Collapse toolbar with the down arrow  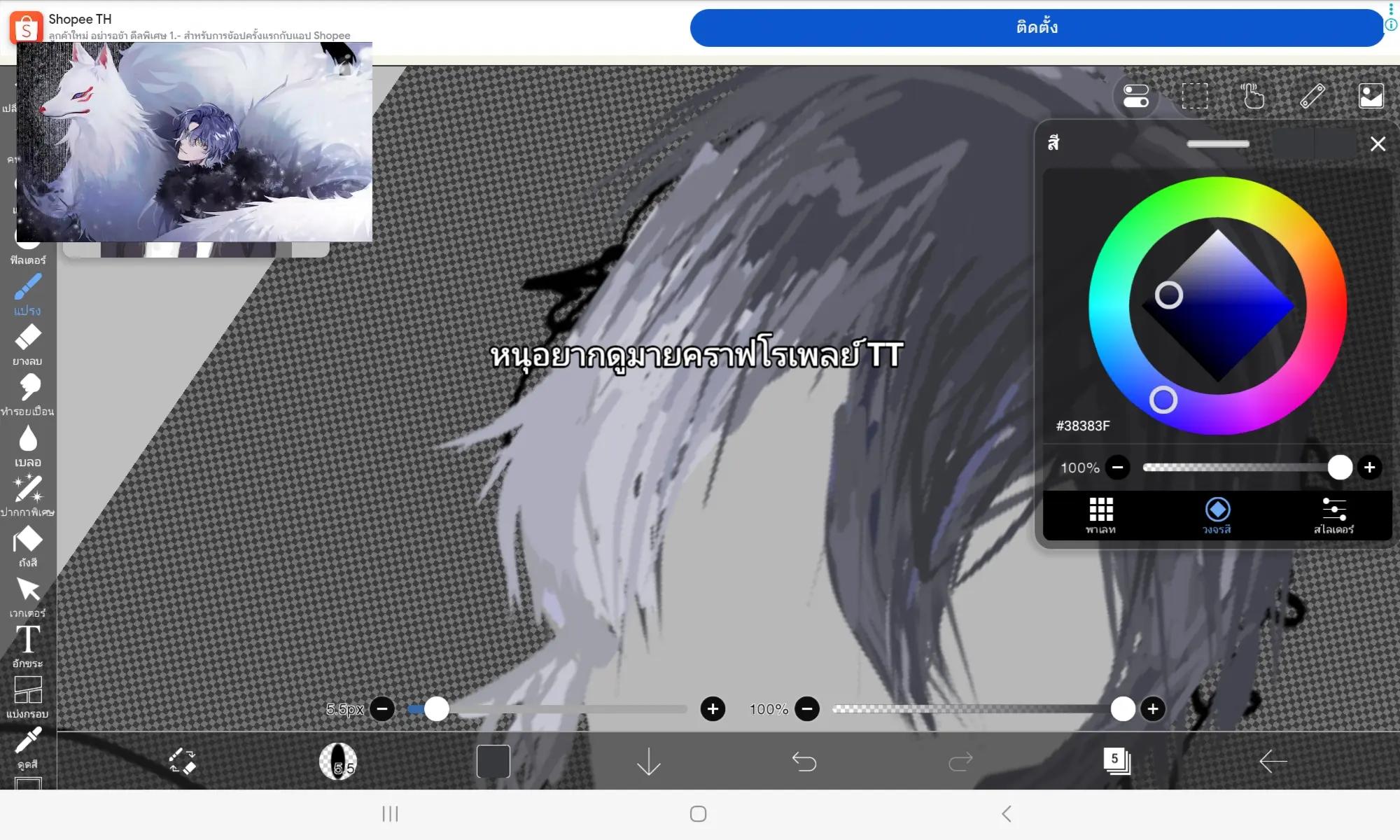pyautogui.click(x=649, y=761)
